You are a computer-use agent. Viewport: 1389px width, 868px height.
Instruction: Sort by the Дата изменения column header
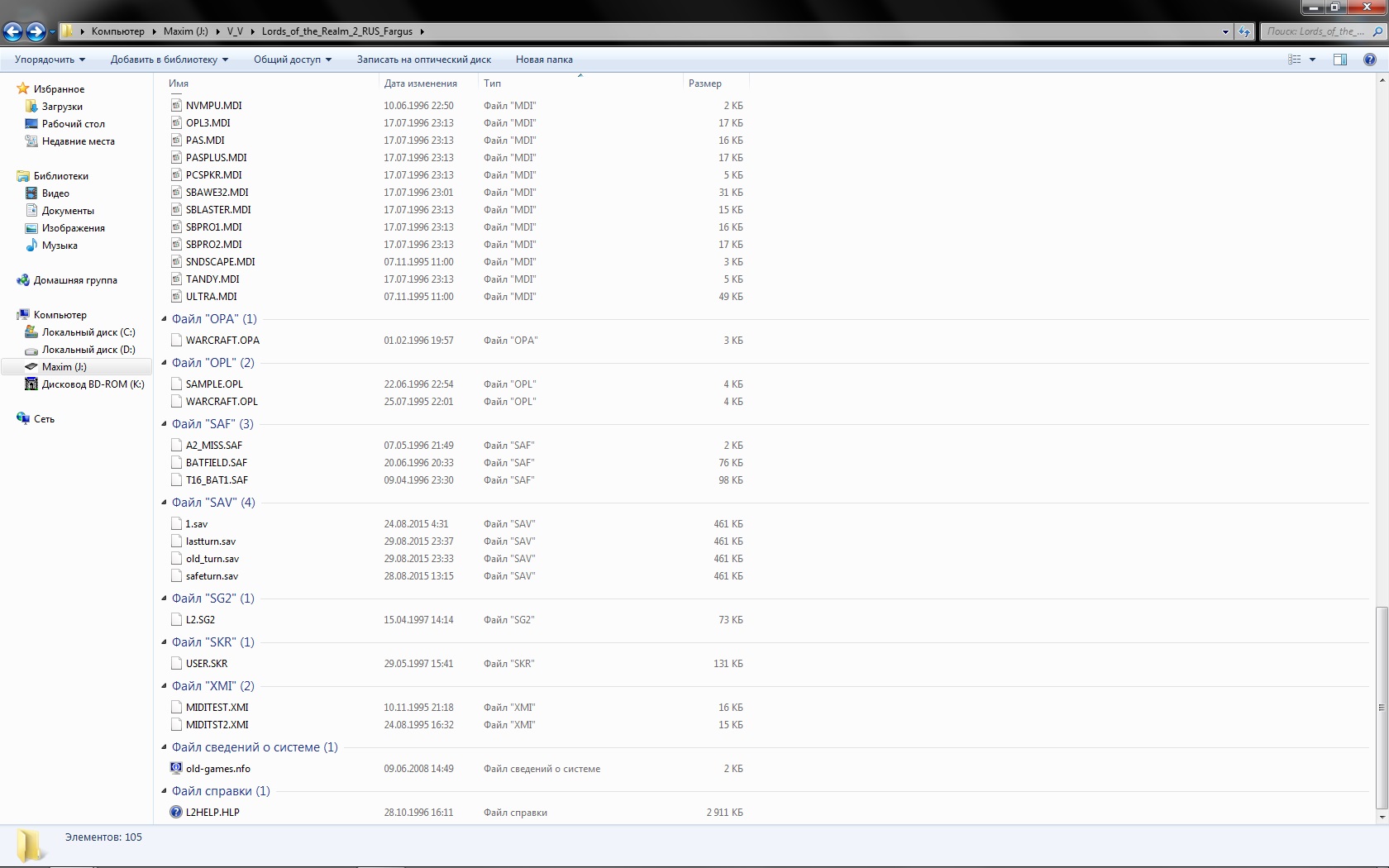coord(428,83)
